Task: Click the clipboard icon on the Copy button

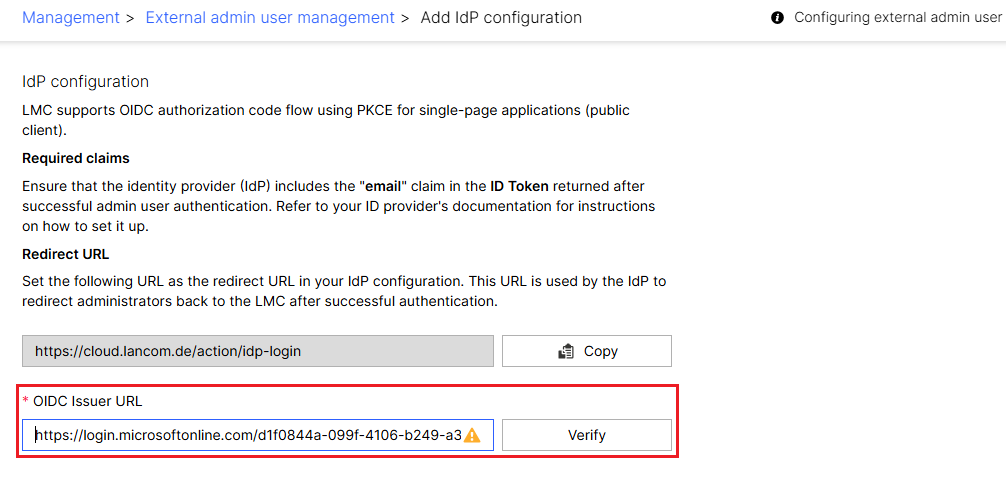Action: (x=566, y=351)
